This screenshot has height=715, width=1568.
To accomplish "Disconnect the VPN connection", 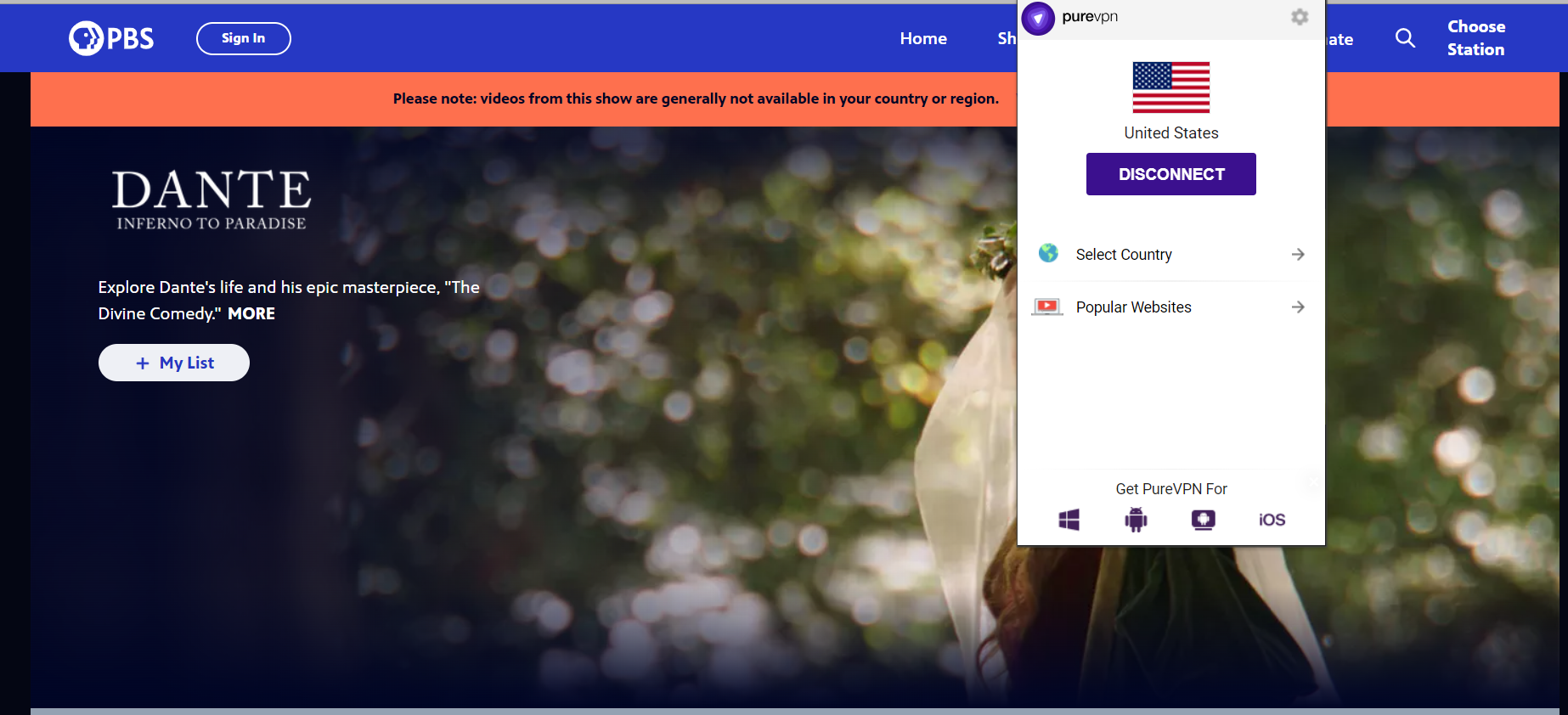I will pyautogui.click(x=1170, y=174).
